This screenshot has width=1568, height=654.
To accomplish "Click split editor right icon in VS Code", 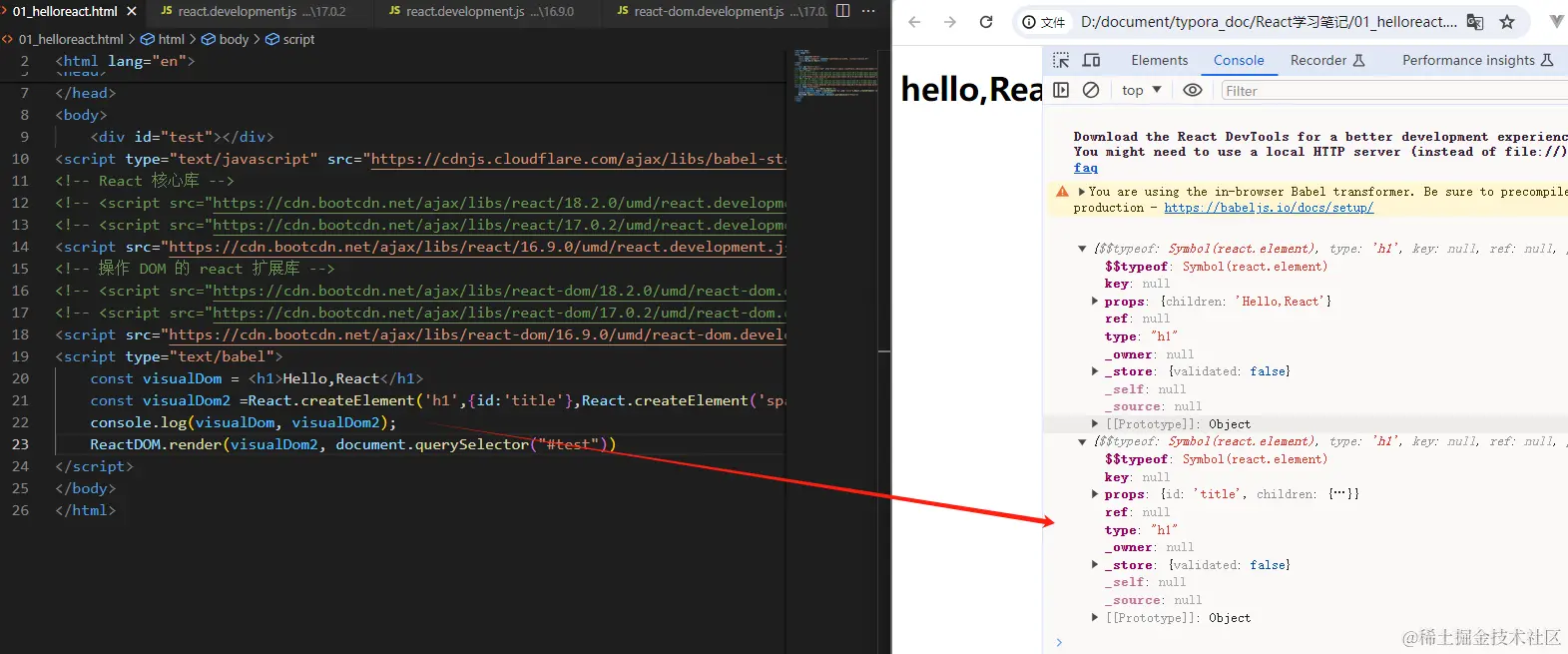I will 842,11.
